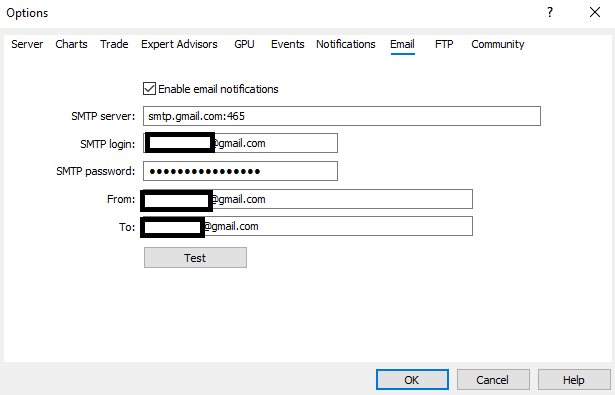Switch to the Charts tab
This screenshot has height=395, width=615.
coord(71,44)
